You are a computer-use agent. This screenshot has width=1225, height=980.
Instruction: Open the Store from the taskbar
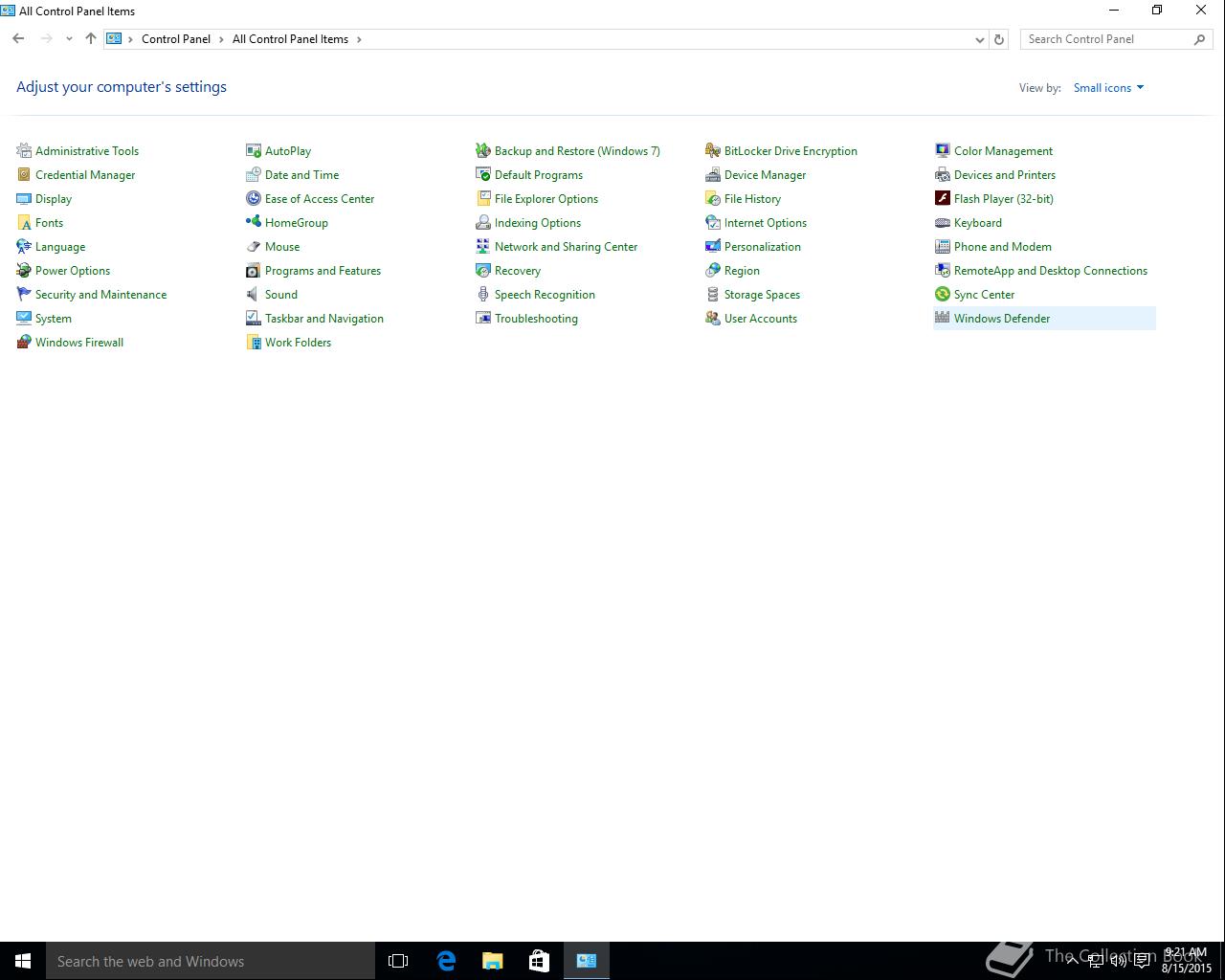[540, 961]
